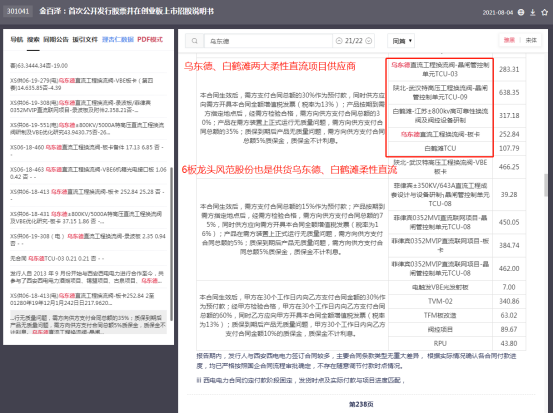Viewport: 553px width, 414px height.
Task: Click the 21/22 match counter
Action: click(354, 41)
